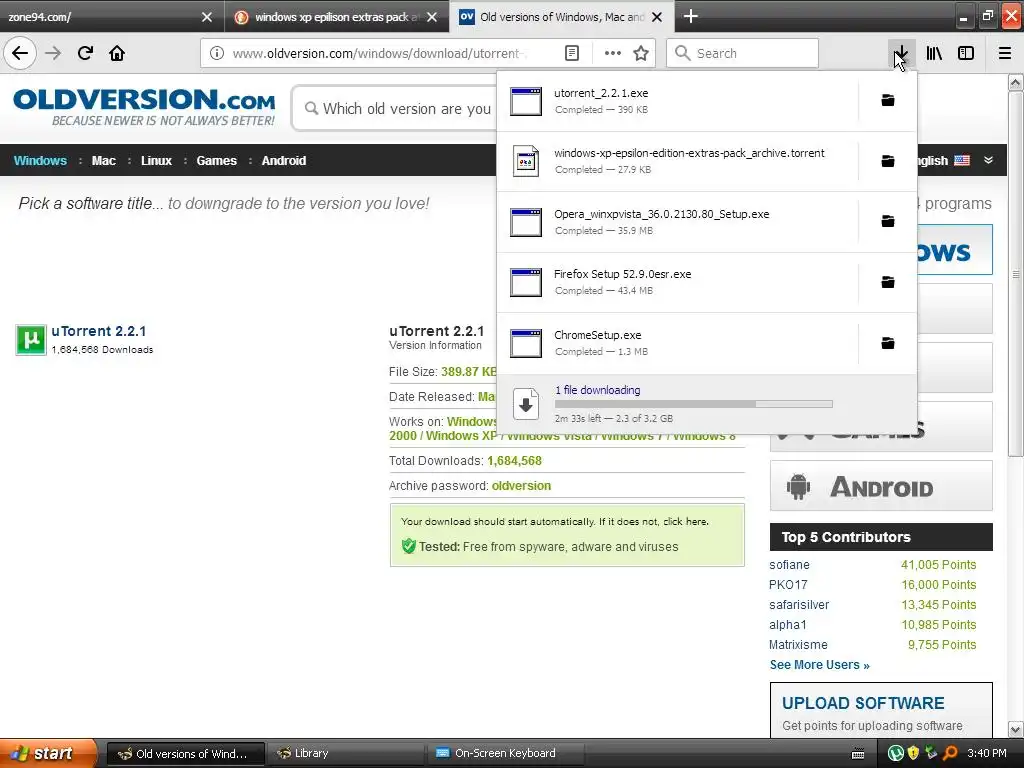Click the English flag icon
Screen dimensions: 1024x768
pyautogui.click(x=962, y=160)
